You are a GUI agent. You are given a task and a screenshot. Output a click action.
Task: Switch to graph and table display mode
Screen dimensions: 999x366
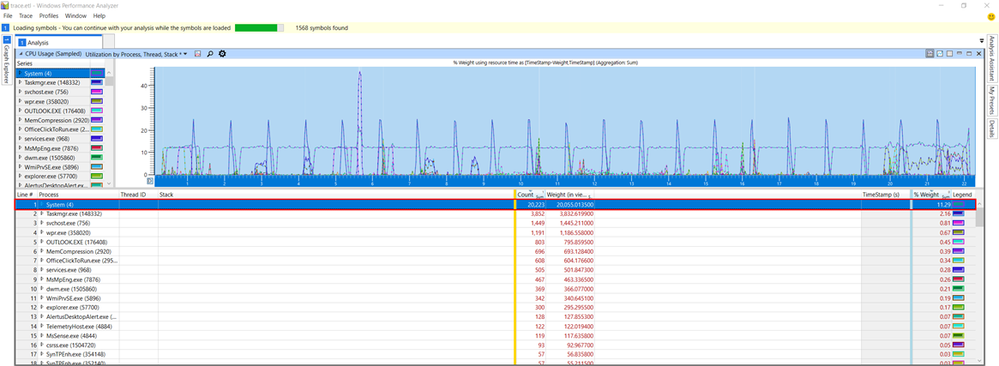coord(930,54)
